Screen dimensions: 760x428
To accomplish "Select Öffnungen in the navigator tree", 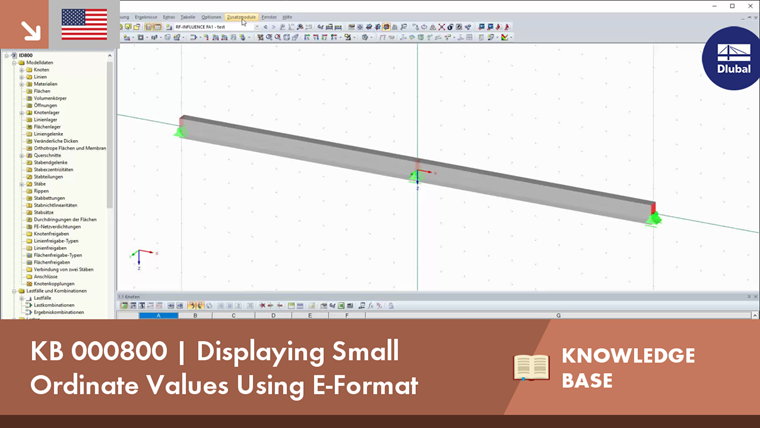I will click(45, 106).
